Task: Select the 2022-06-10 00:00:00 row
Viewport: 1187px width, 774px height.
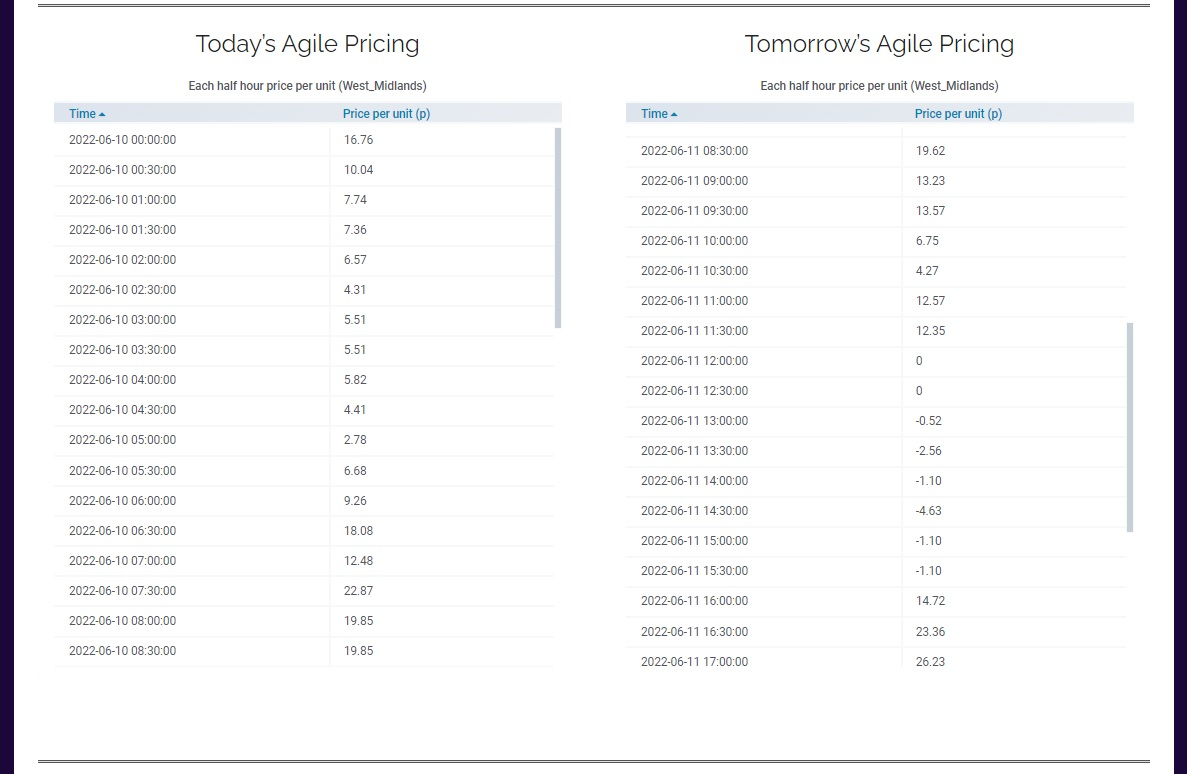Action: [304, 140]
